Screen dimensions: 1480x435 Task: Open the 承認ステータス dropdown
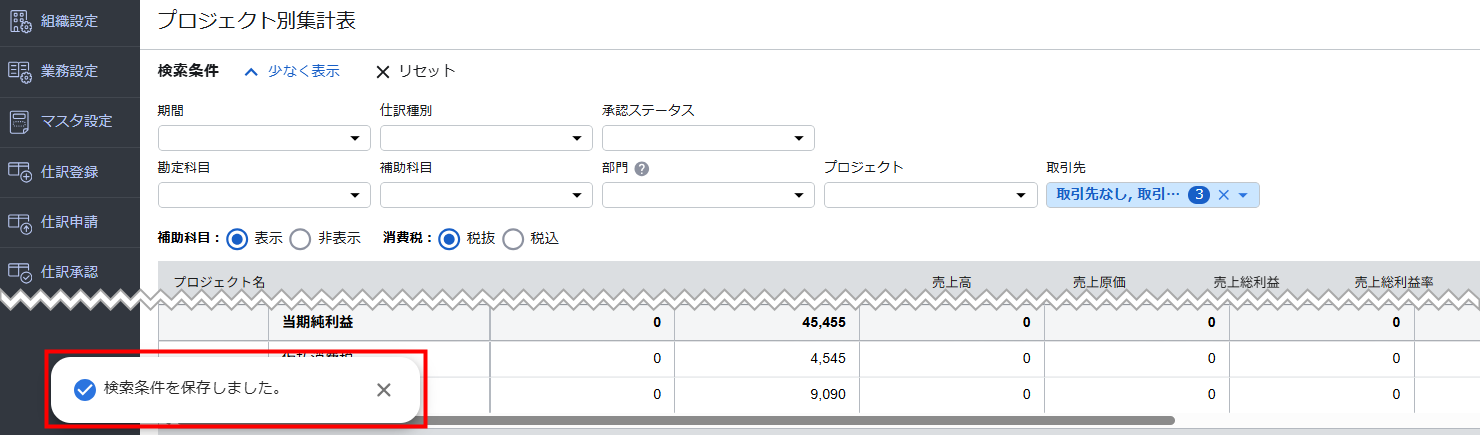tap(707, 138)
